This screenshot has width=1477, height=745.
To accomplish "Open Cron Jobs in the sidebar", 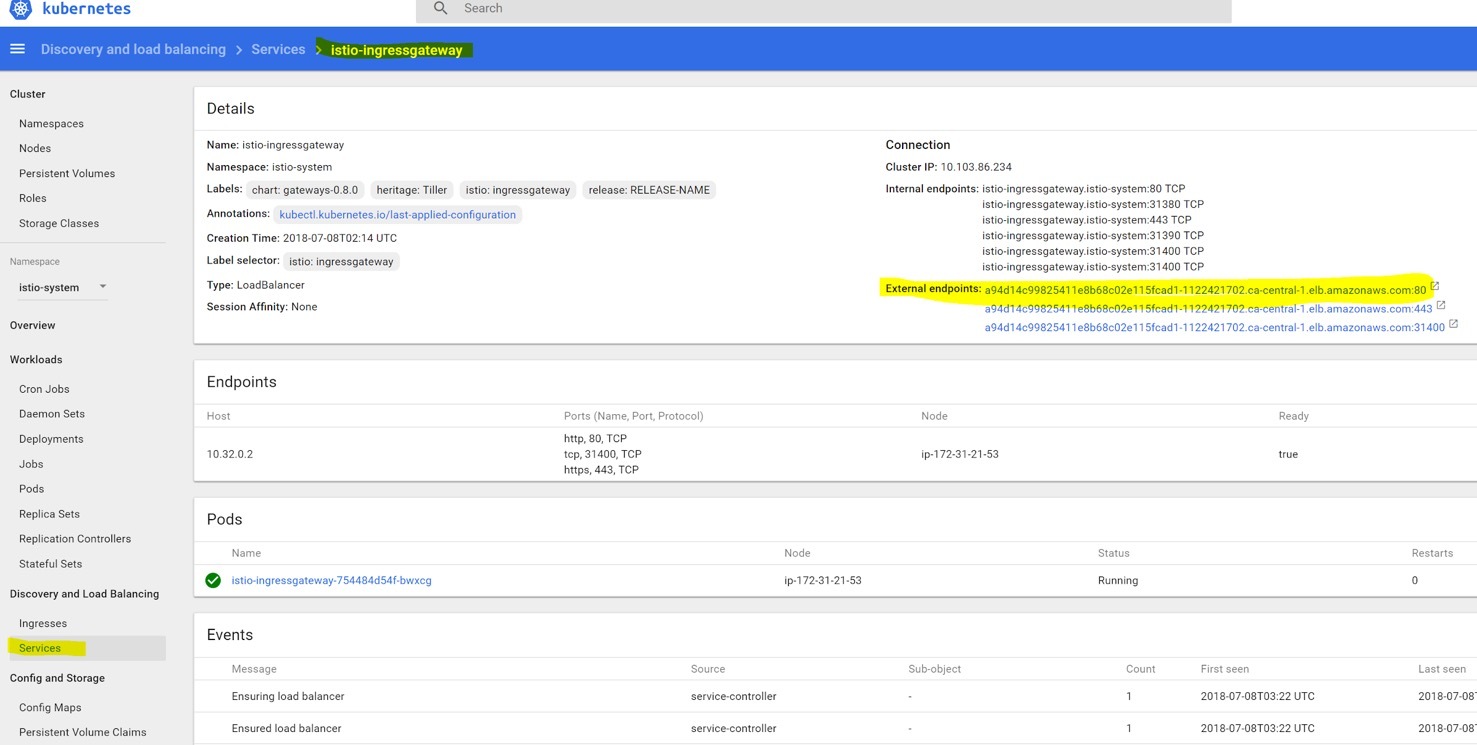I will click(x=44, y=389).
